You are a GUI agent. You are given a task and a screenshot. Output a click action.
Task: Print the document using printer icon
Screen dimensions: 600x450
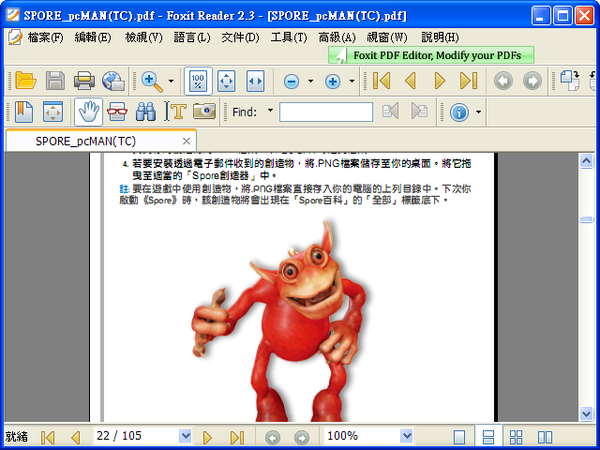84,81
